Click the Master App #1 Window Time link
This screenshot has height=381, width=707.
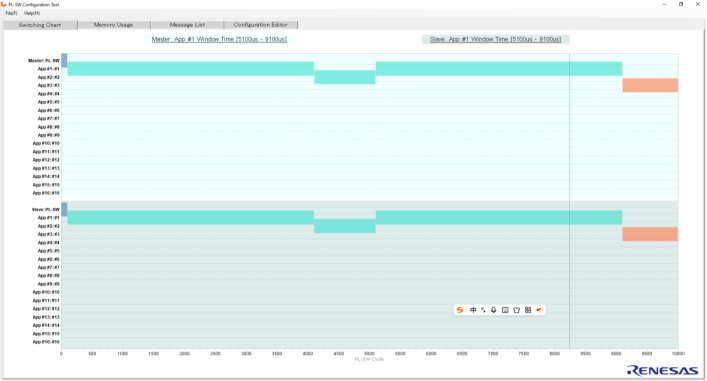[x=219, y=39]
